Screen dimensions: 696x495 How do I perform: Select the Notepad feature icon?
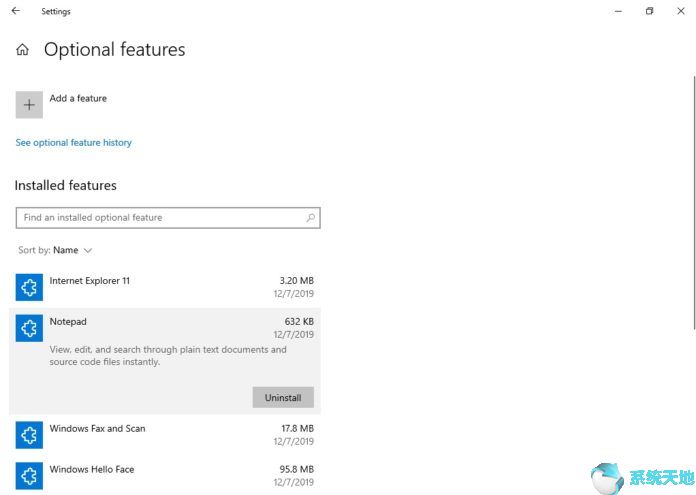(29, 328)
